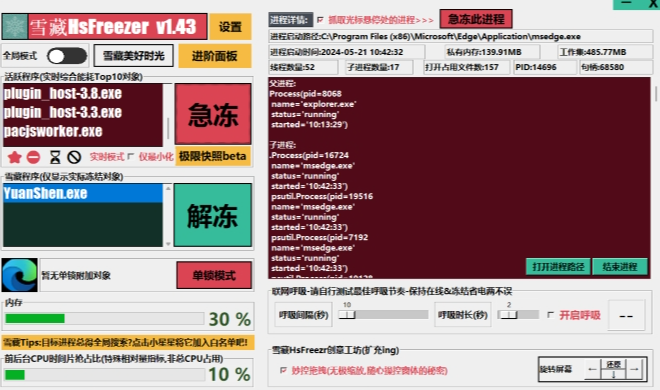Click 急冻此进程 to freeze this process
The image size is (660, 390).
[x=476, y=19]
